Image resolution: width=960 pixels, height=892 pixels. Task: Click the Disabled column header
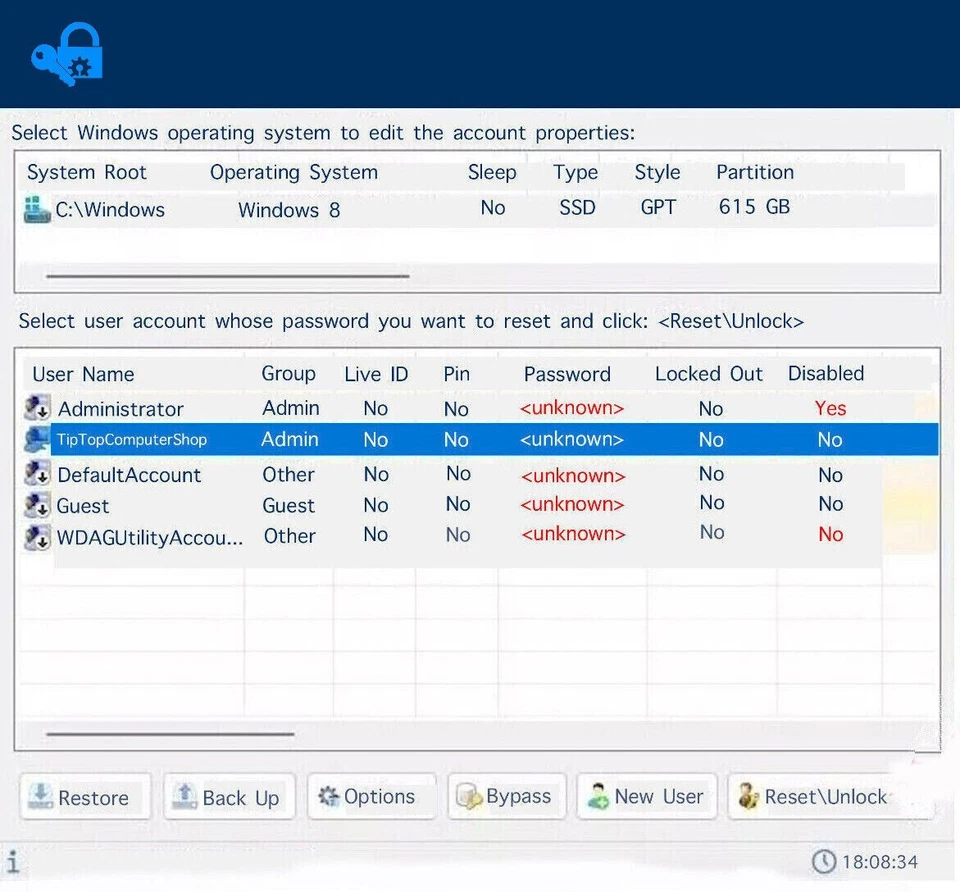(825, 374)
